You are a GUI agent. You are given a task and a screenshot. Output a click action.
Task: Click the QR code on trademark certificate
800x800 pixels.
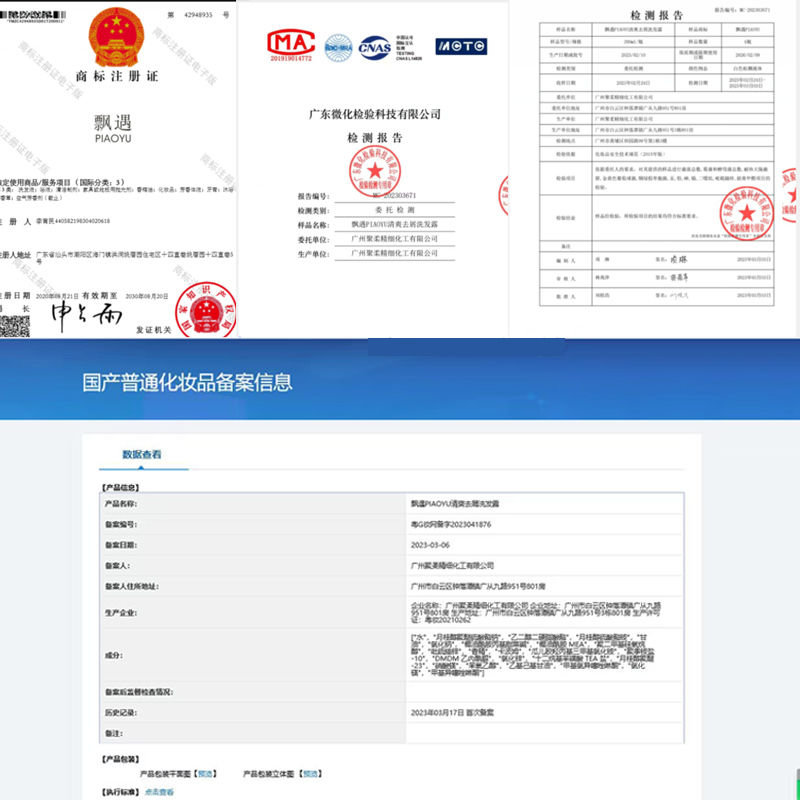[x=14, y=326]
